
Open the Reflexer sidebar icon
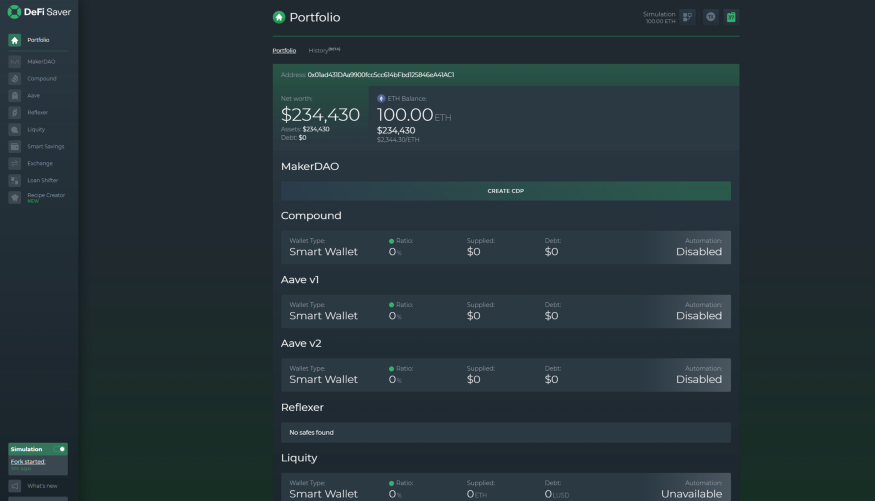tap(15, 113)
